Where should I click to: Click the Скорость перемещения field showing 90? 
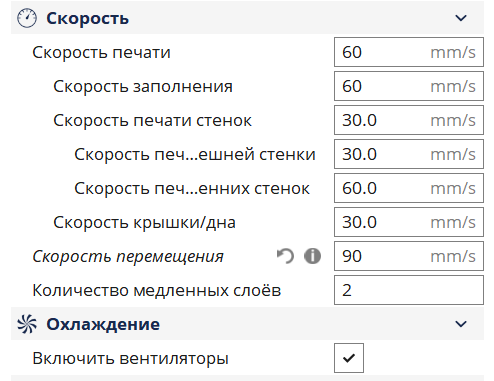tap(409, 256)
